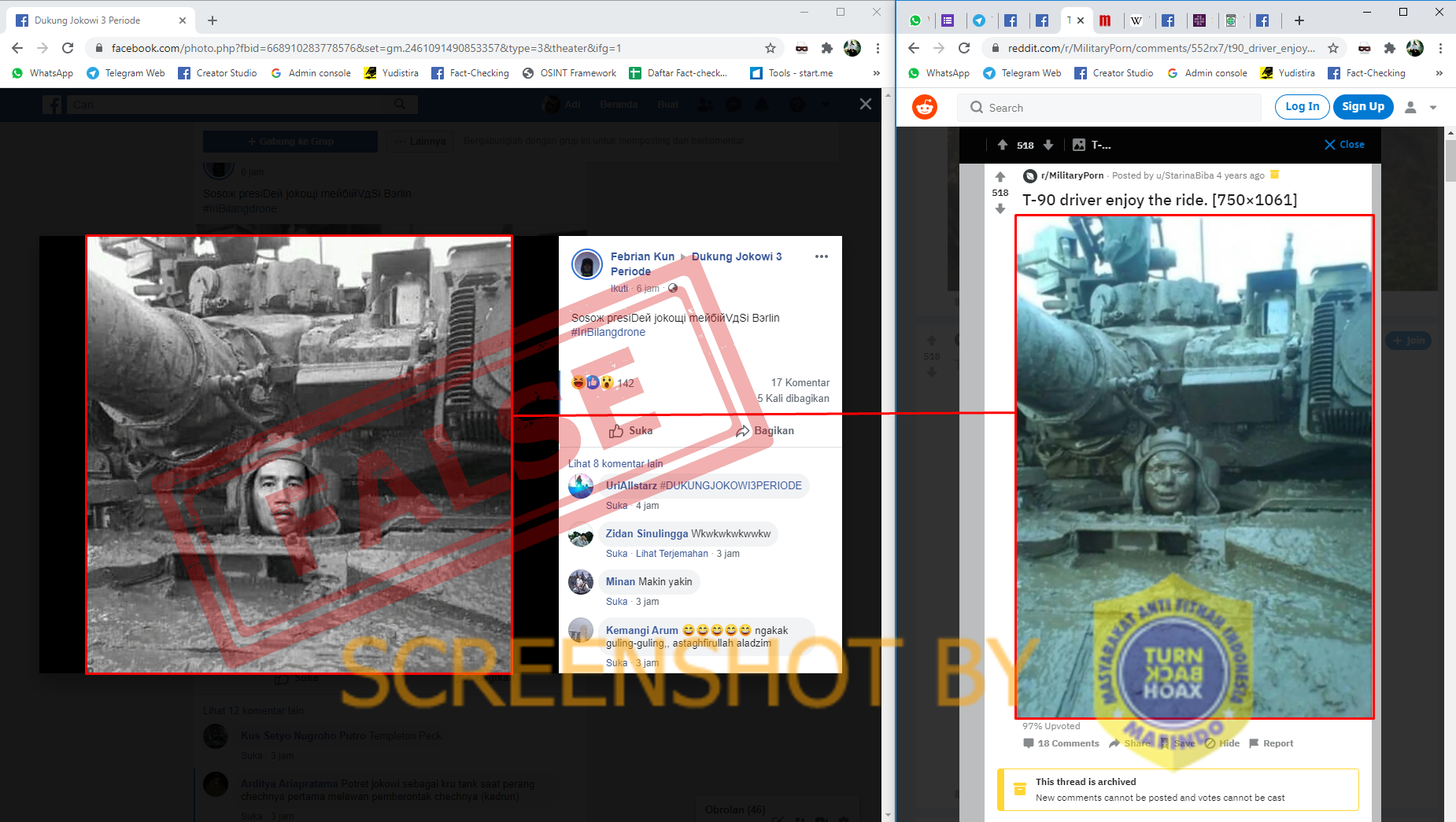Bookmark the Facebook page with the star
Screen dimensions: 1456x822
pyautogui.click(x=770, y=48)
